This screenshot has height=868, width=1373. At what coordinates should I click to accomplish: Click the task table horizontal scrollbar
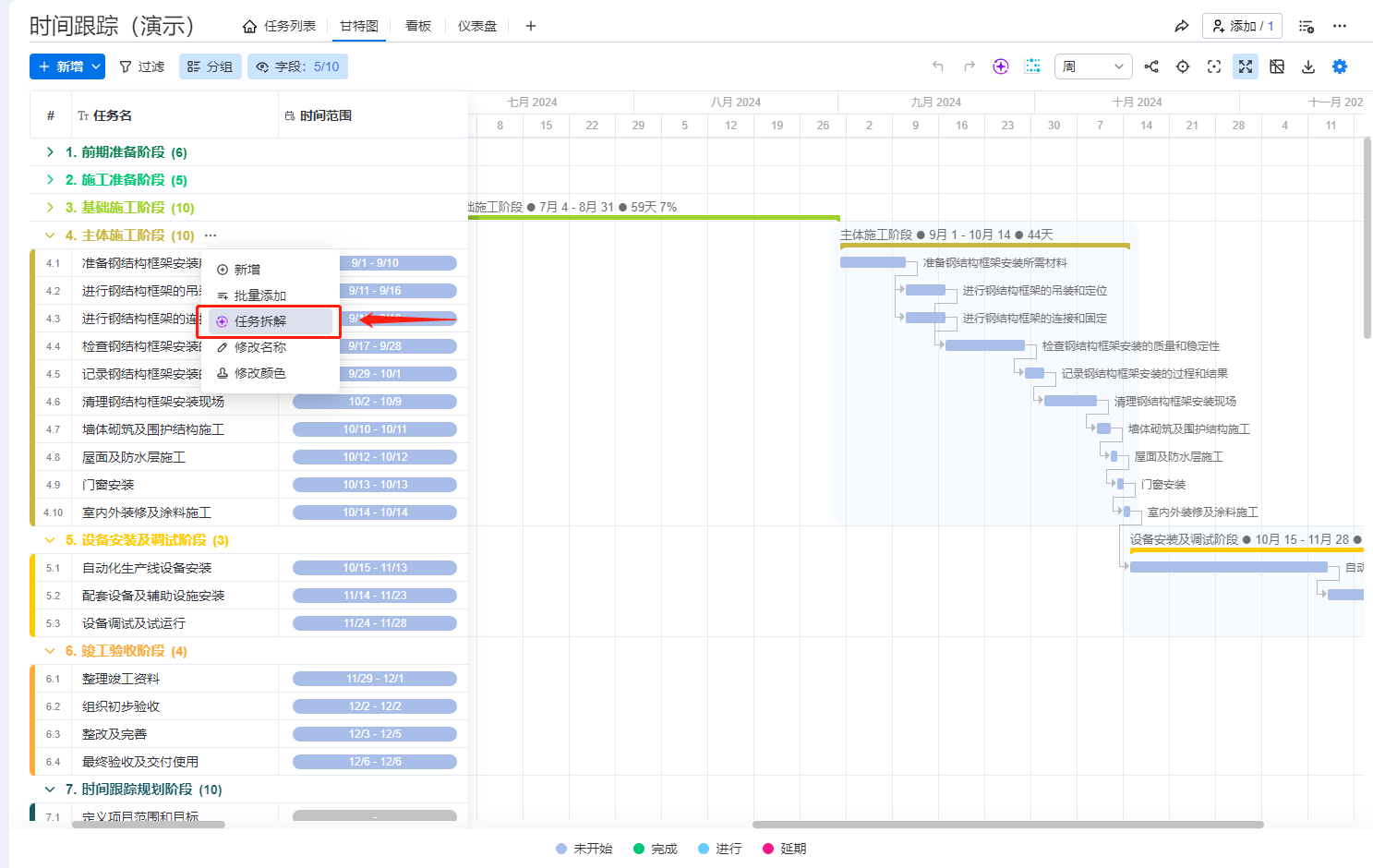pyautogui.click(x=149, y=825)
